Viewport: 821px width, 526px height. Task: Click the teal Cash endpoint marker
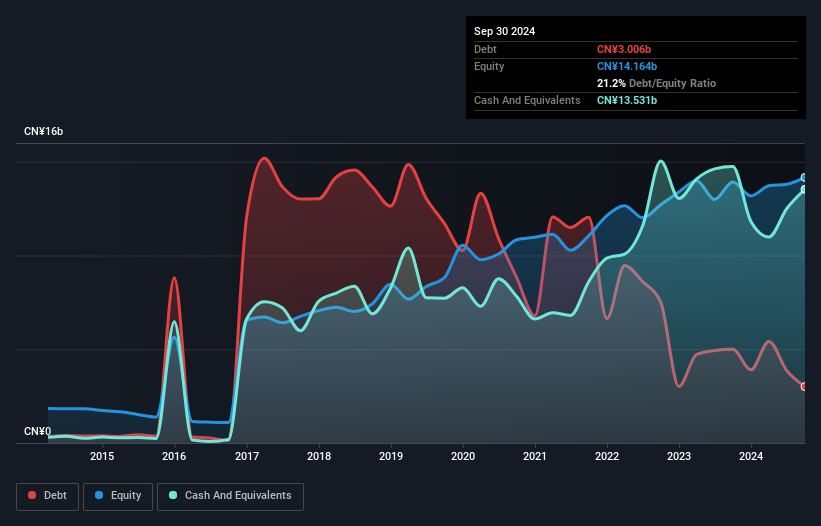click(804, 189)
